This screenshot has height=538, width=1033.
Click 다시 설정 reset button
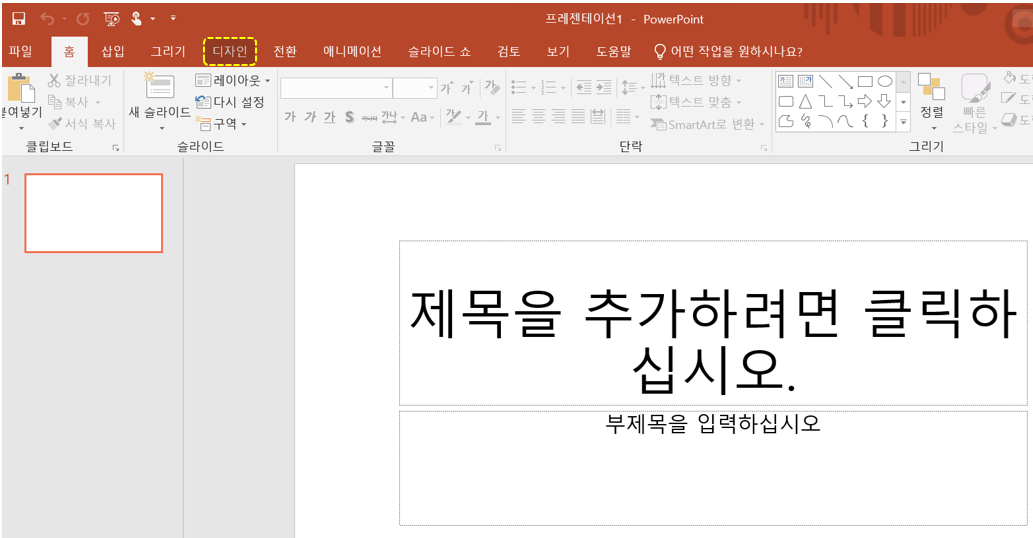[x=230, y=102]
